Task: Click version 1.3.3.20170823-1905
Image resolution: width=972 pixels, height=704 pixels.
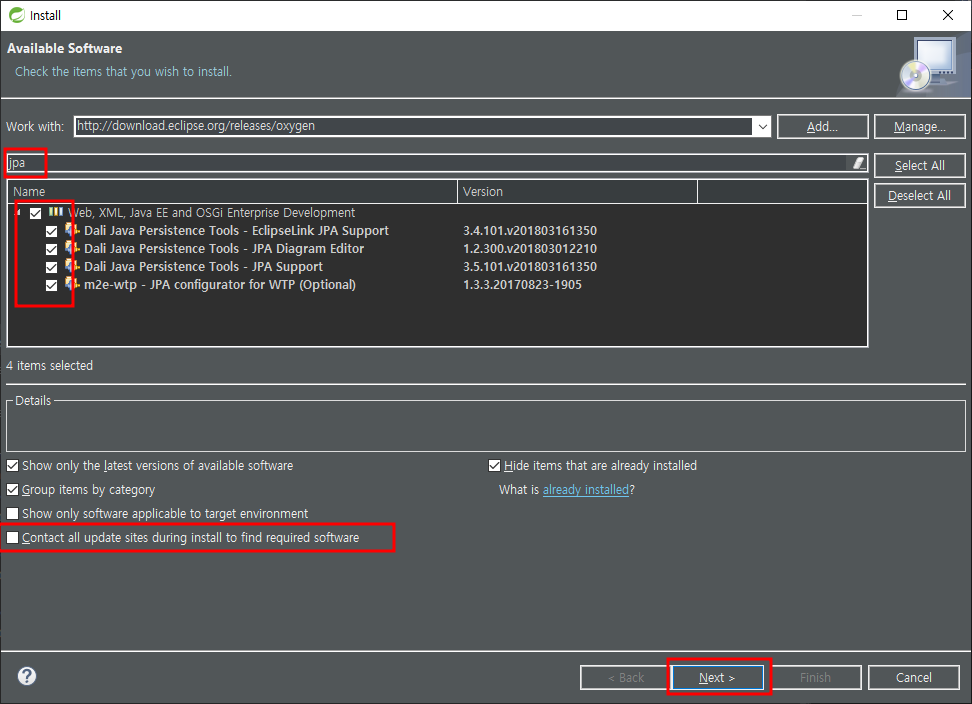Action: [523, 284]
